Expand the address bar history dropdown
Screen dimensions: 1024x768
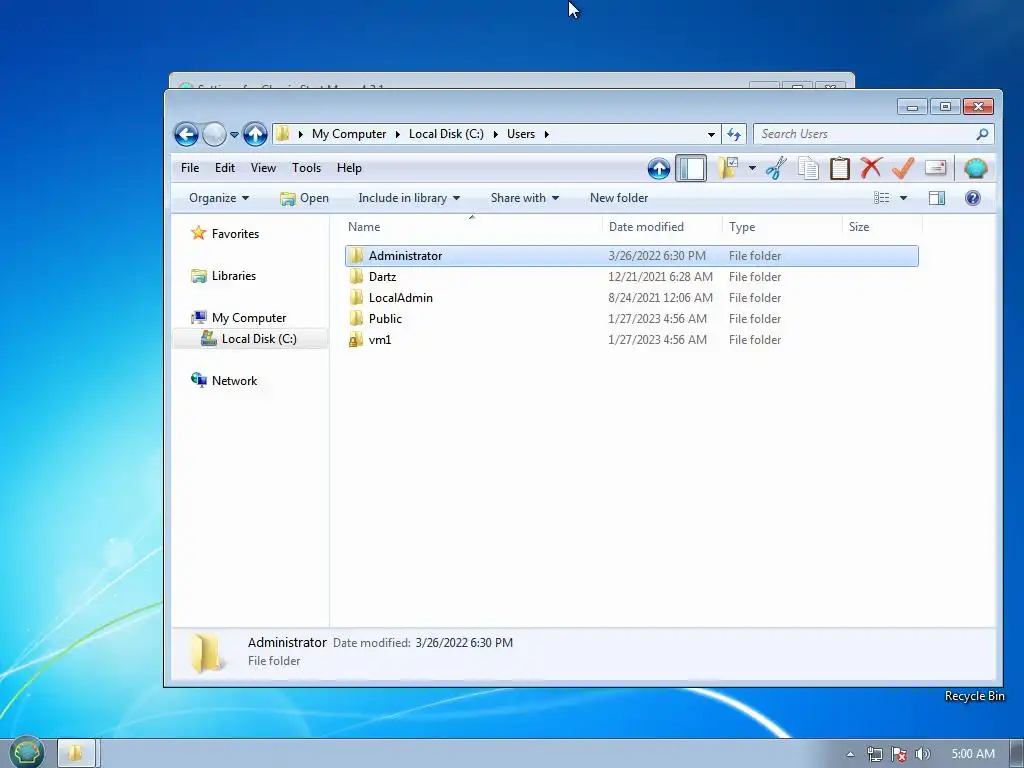[711, 135]
